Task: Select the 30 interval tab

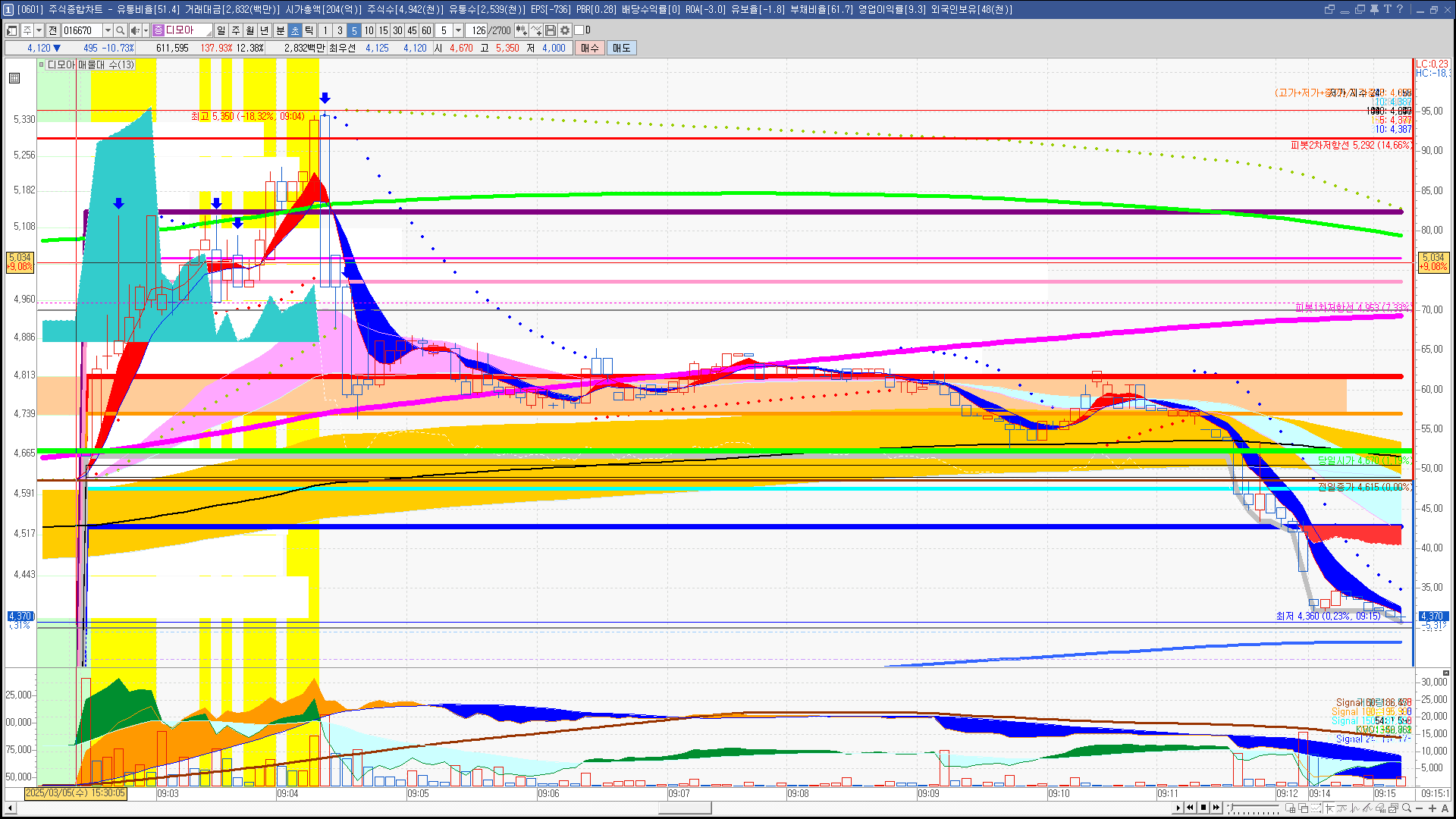Action: [397, 30]
